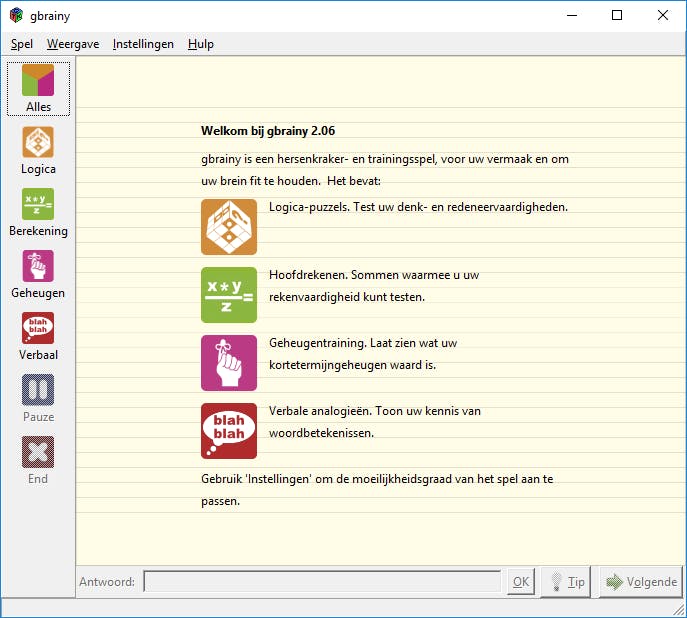Viewport: 687px width, 618px height.
Task: Click the 'Hoofdrekenen' description text
Action: click(x=374, y=286)
